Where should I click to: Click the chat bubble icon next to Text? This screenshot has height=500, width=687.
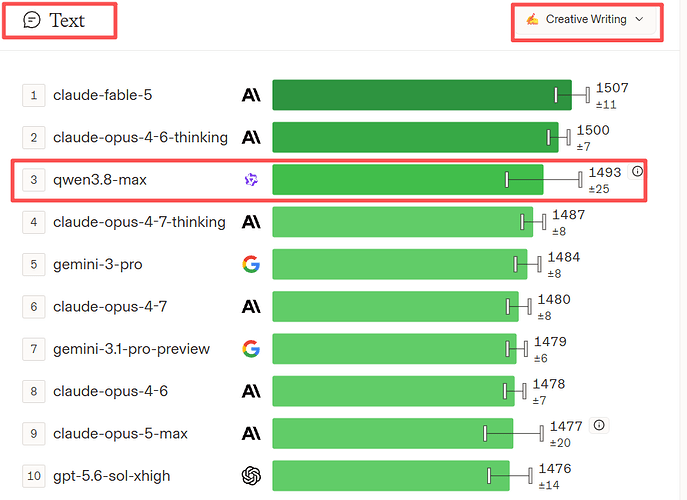click(32, 20)
